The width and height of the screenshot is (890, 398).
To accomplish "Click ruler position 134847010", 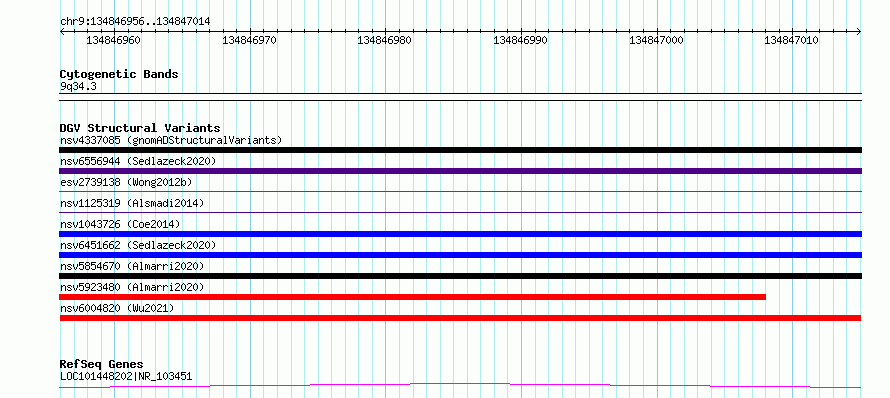I will 792,40.
